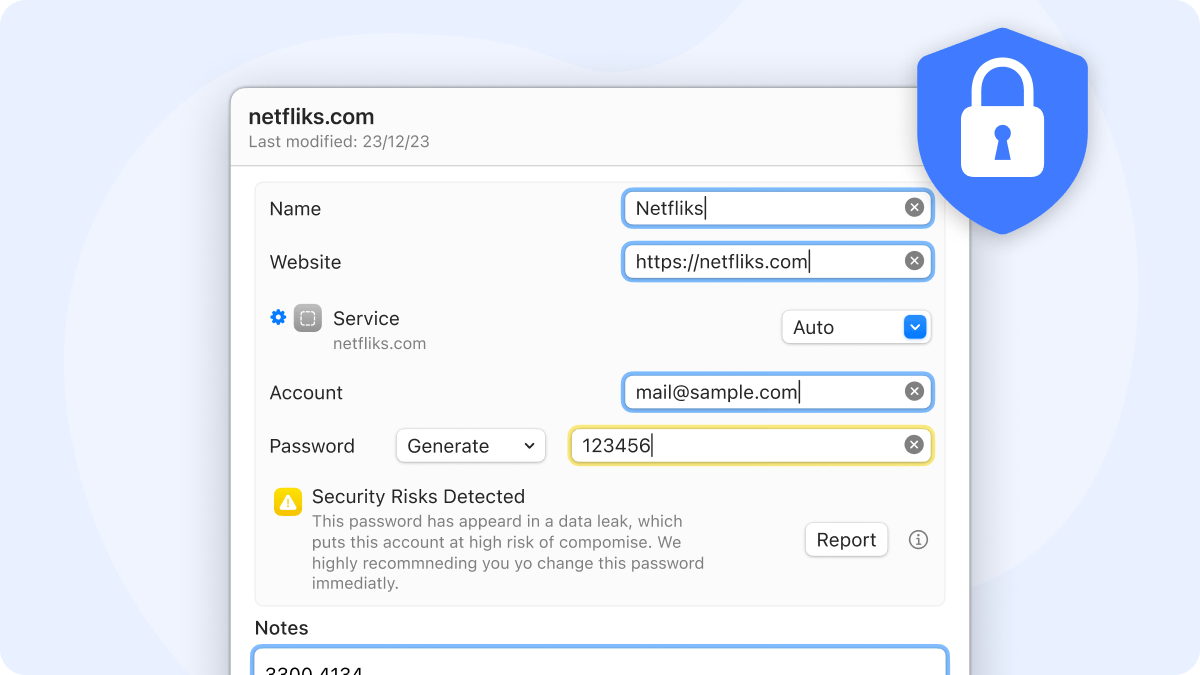Click the blue chevron on Auto selector
This screenshot has width=1200, height=675.
[916, 327]
